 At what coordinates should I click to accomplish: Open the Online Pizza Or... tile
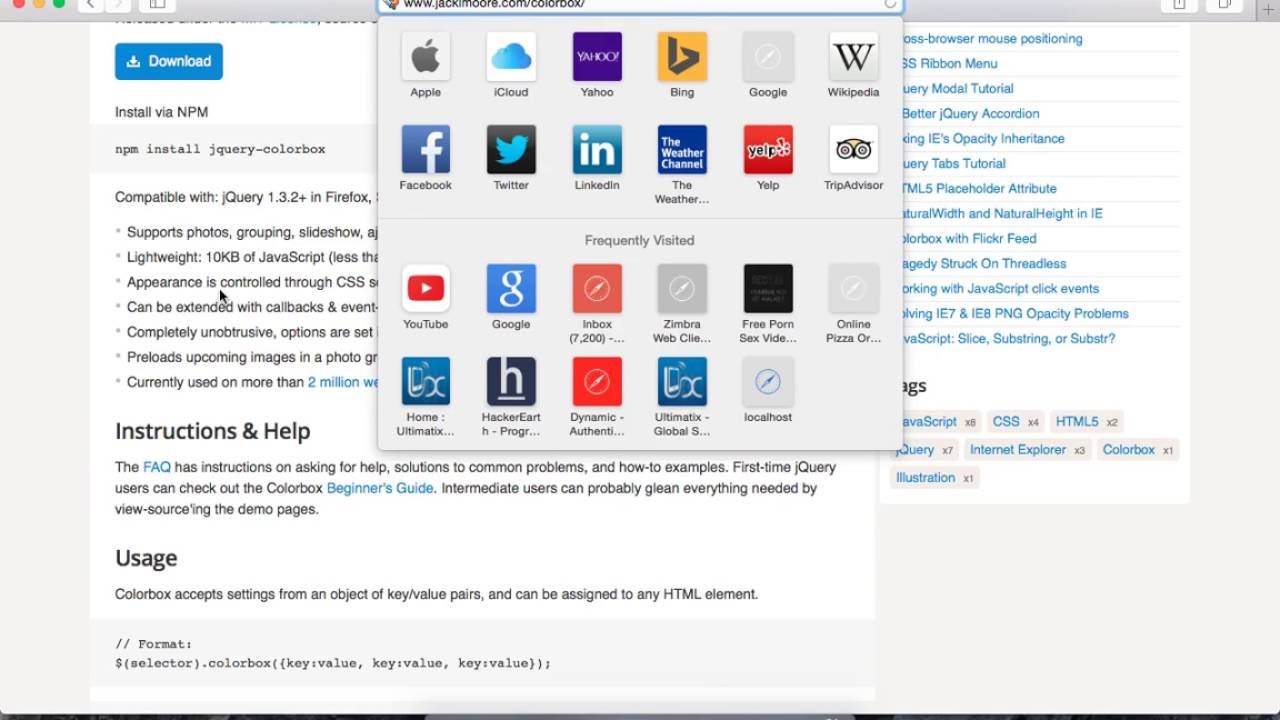853,289
